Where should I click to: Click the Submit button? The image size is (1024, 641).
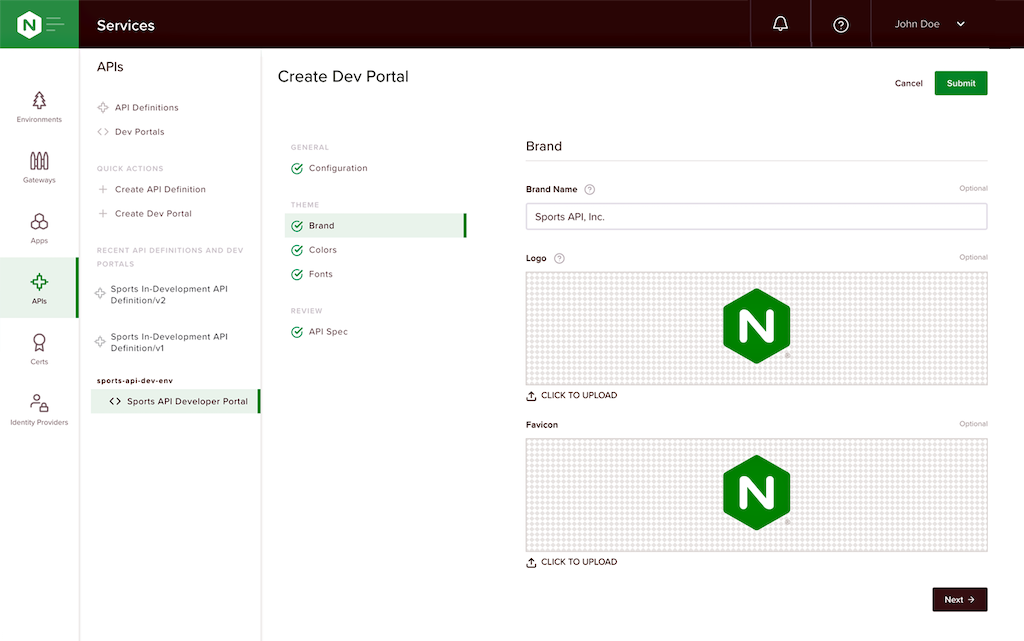tap(961, 83)
